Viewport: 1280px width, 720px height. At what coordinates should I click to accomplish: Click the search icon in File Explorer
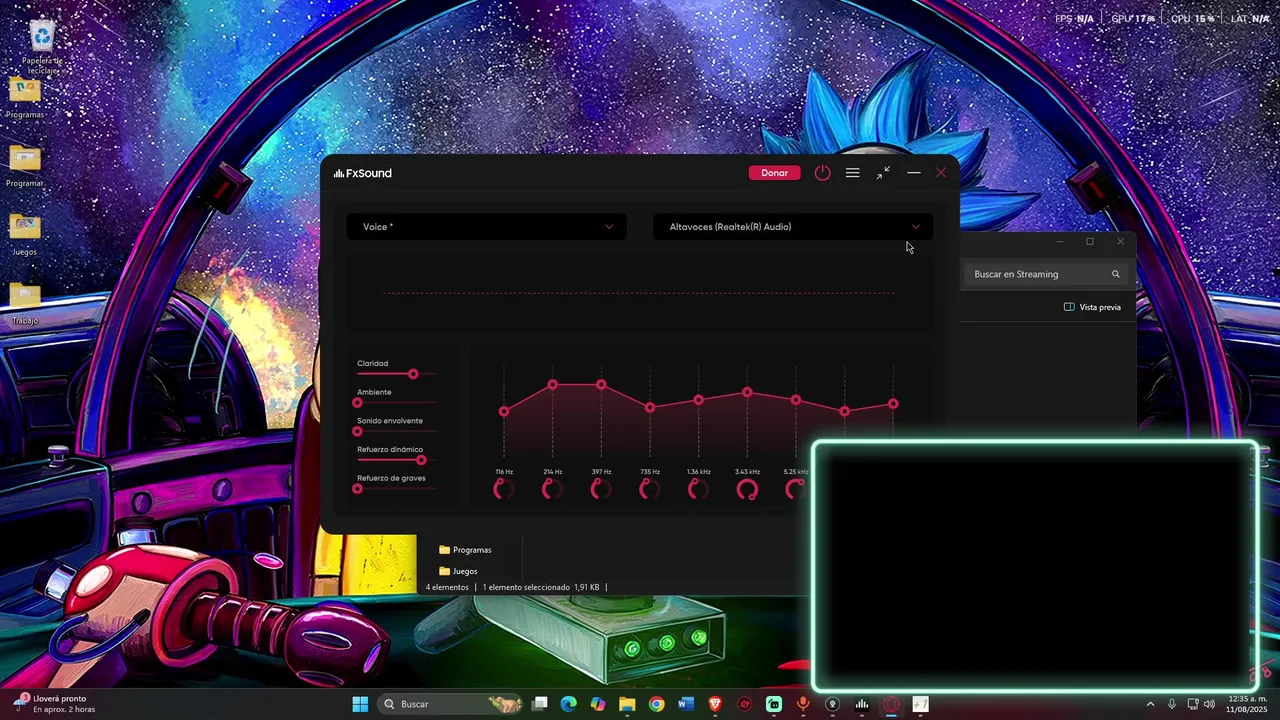pyautogui.click(x=1116, y=274)
